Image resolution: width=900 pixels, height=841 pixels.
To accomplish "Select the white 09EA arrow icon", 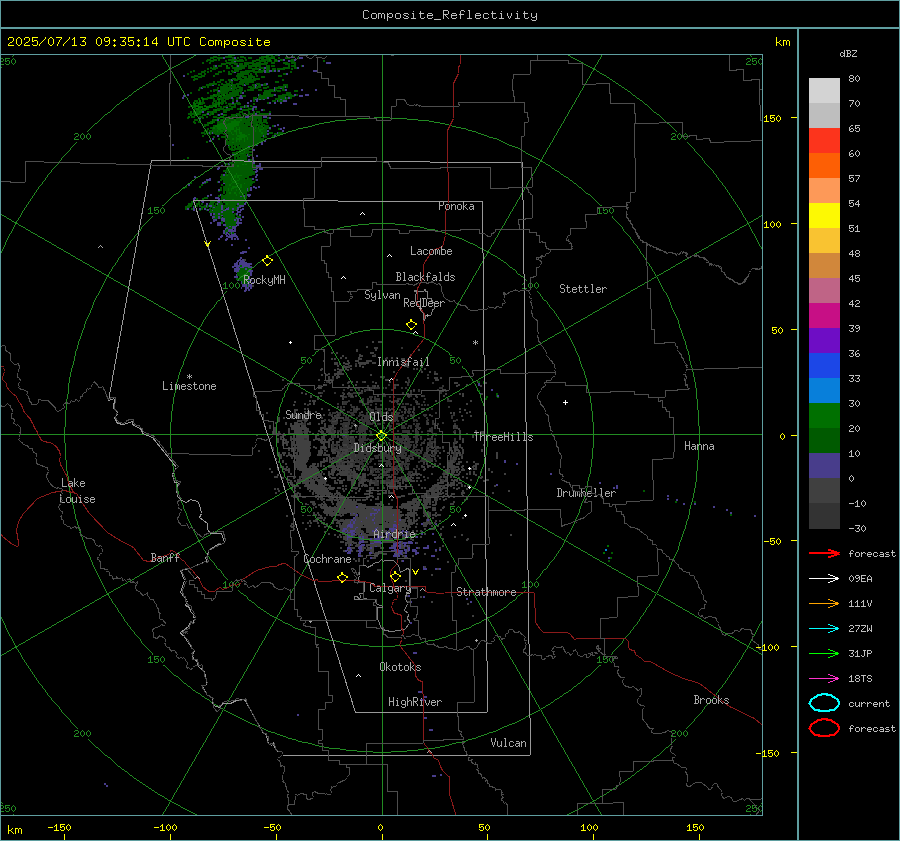I will point(824,578).
